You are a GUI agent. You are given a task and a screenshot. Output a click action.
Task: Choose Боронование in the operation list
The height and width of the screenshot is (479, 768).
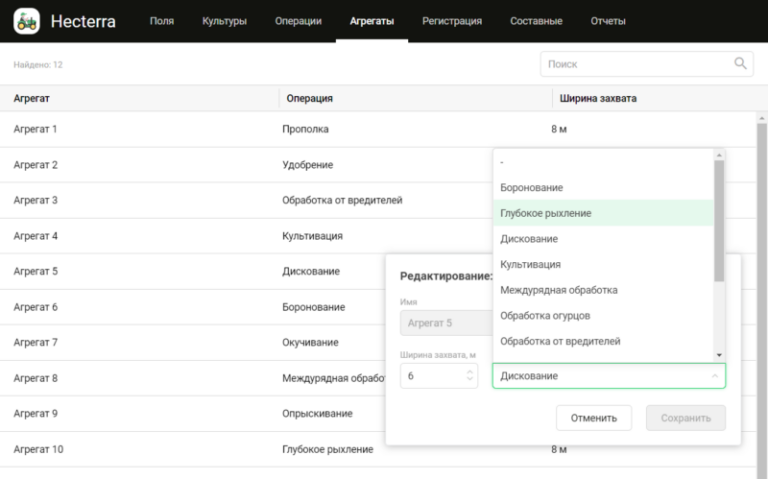(x=531, y=187)
